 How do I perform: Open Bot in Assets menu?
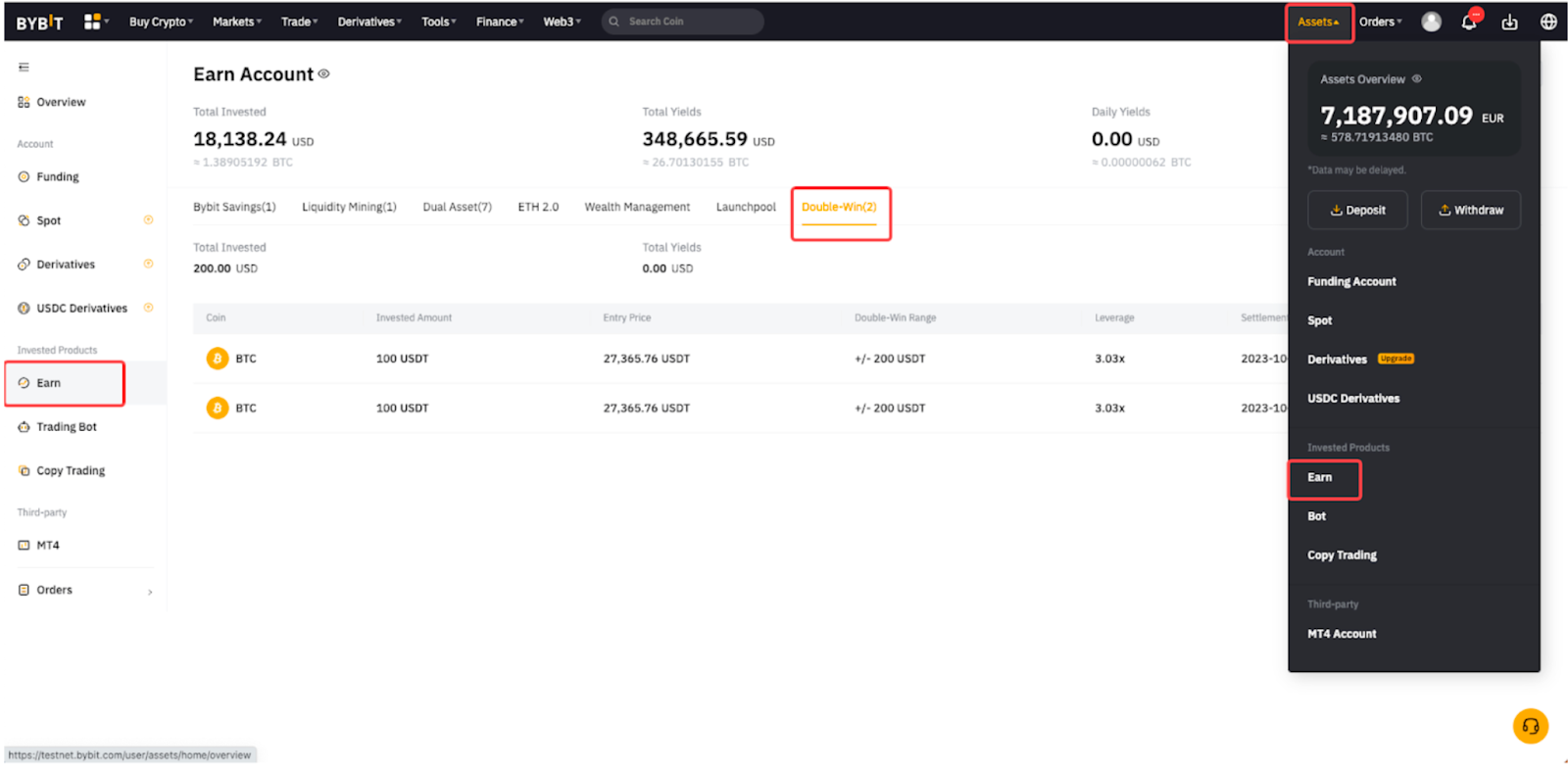(1316, 516)
